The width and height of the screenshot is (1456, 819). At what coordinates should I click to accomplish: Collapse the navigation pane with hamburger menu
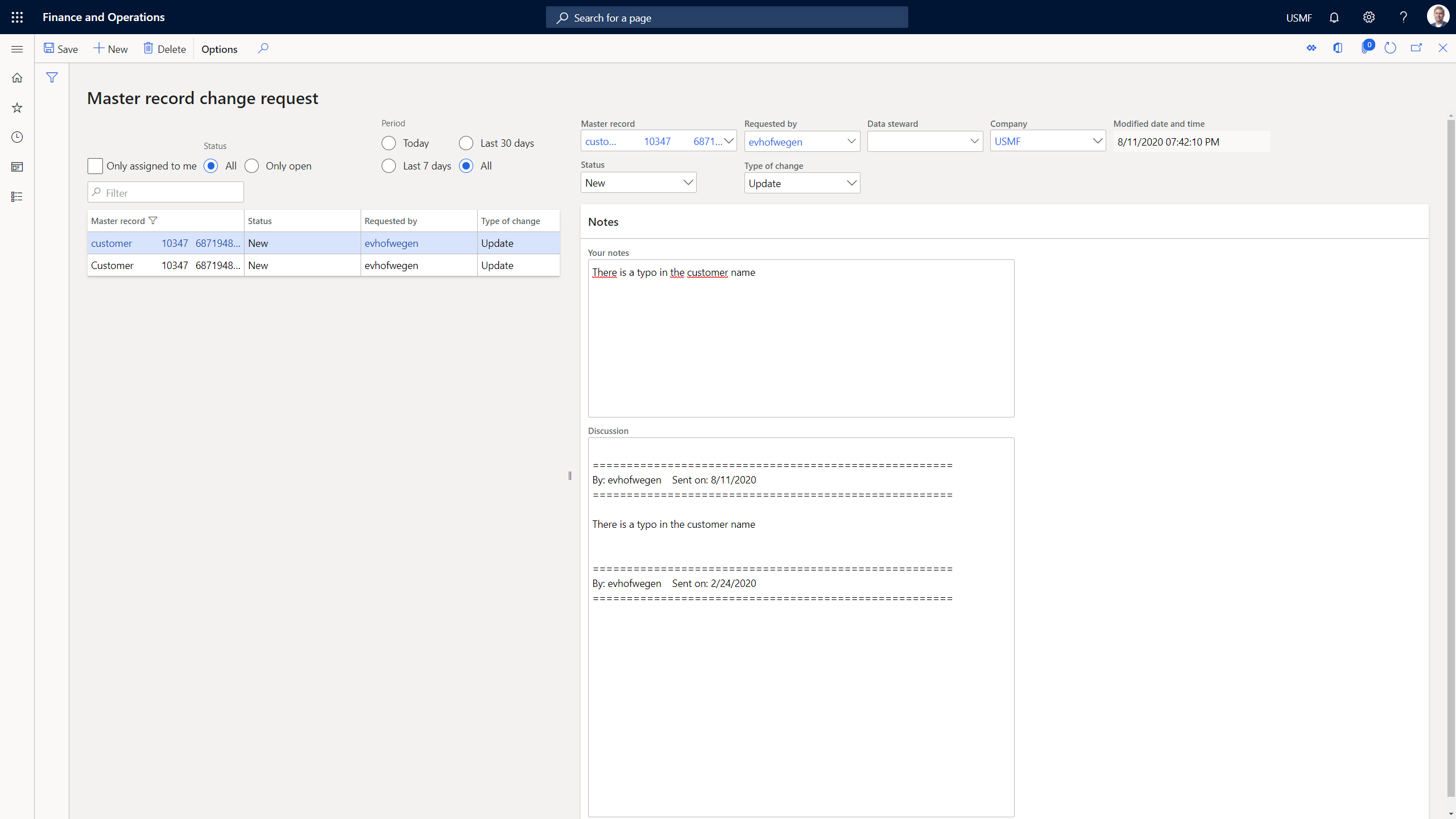(17, 49)
